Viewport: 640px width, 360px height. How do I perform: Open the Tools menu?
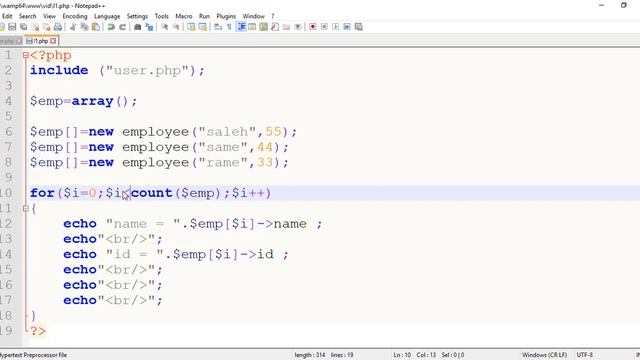pyautogui.click(x=162, y=16)
